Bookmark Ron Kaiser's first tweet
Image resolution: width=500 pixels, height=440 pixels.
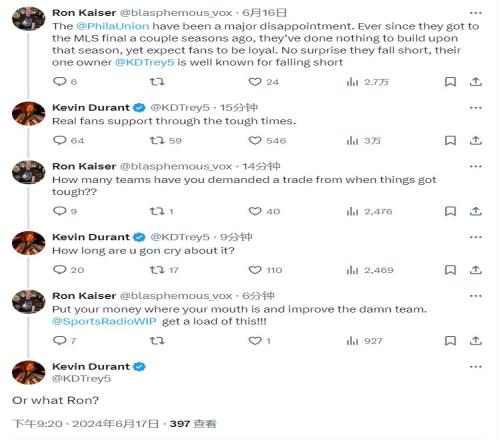pyautogui.click(x=450, y=82)
